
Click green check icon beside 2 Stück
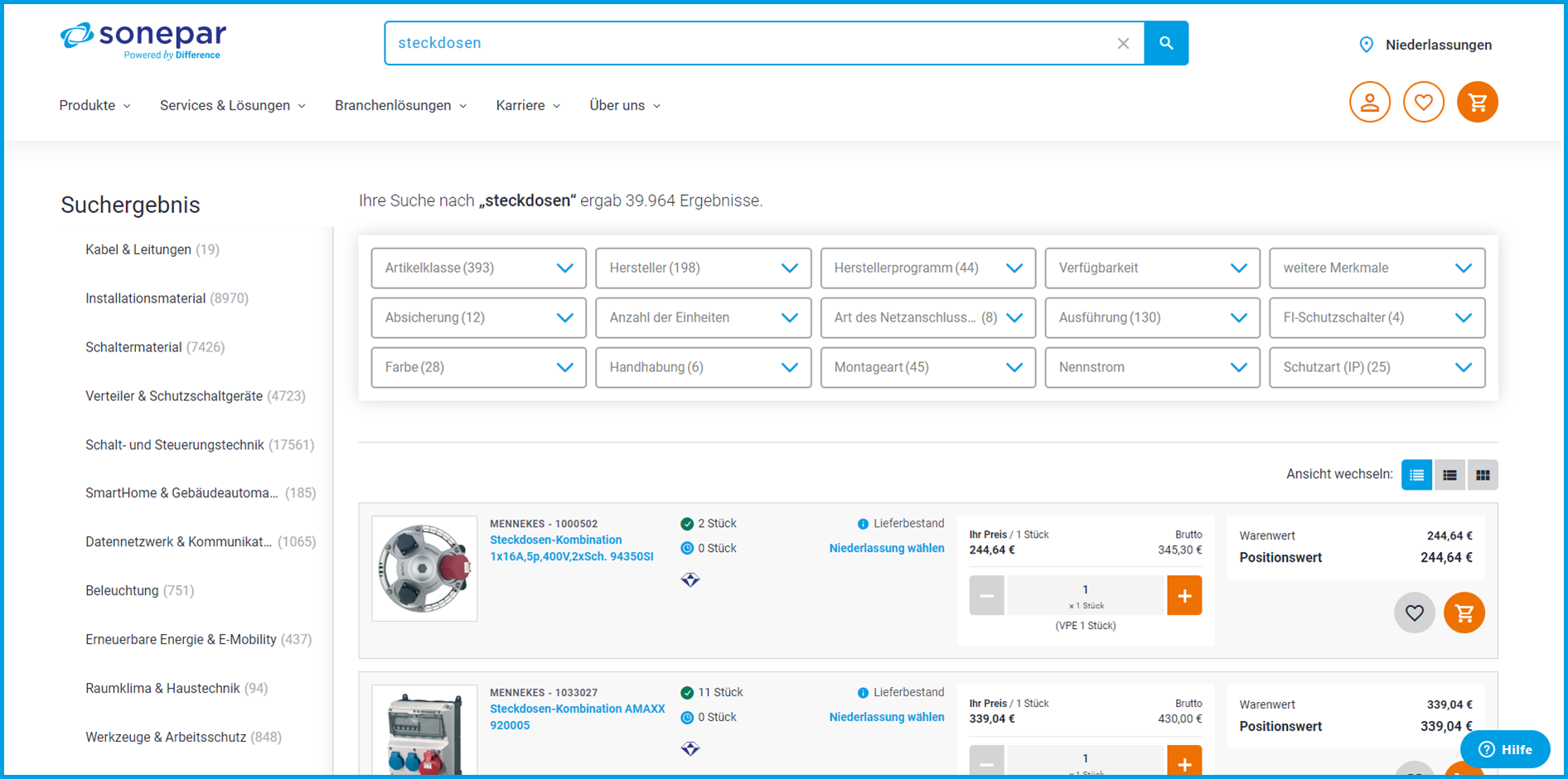coord(687,524)
